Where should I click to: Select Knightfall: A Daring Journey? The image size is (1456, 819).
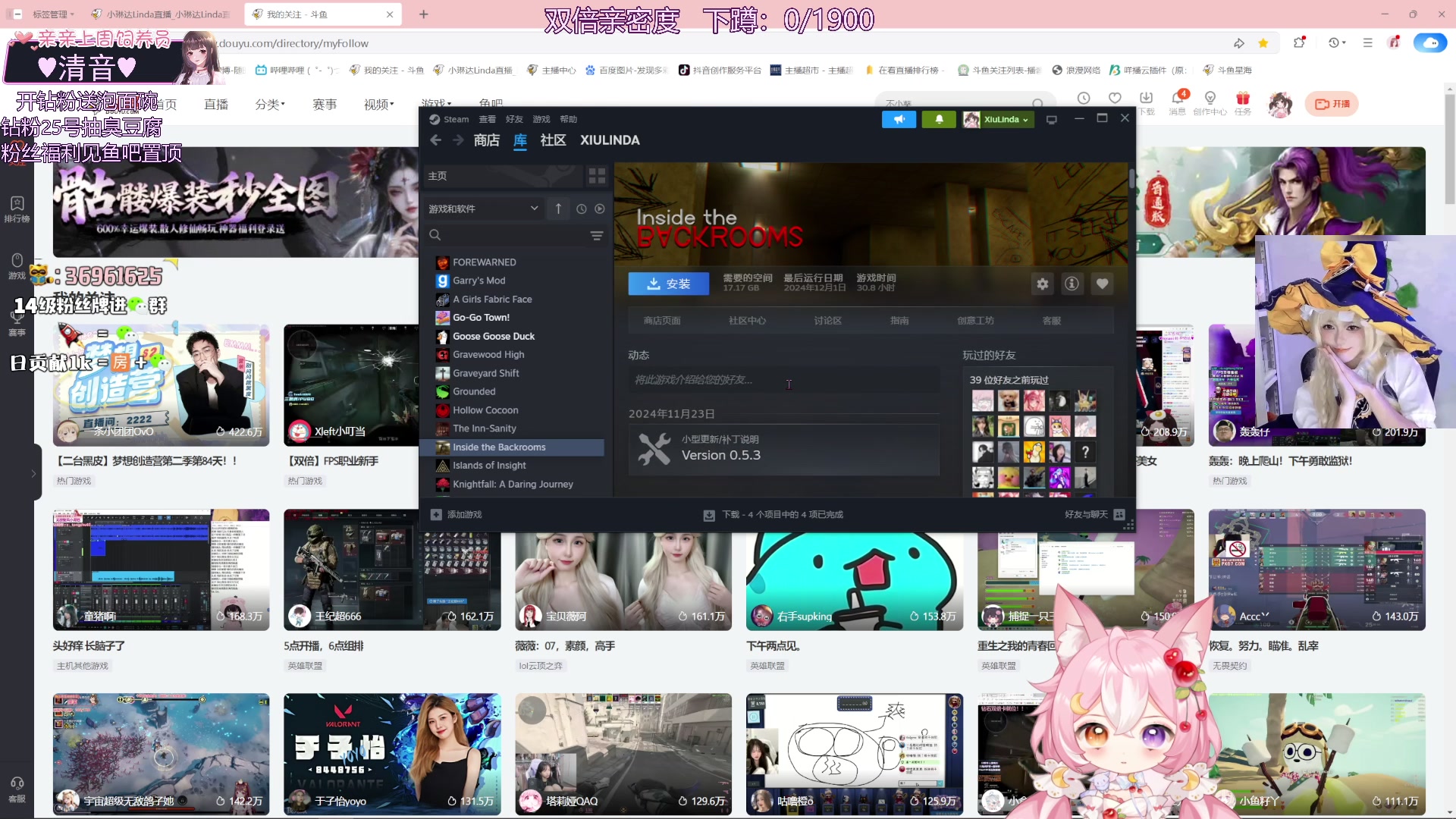(x=513, y=484)
